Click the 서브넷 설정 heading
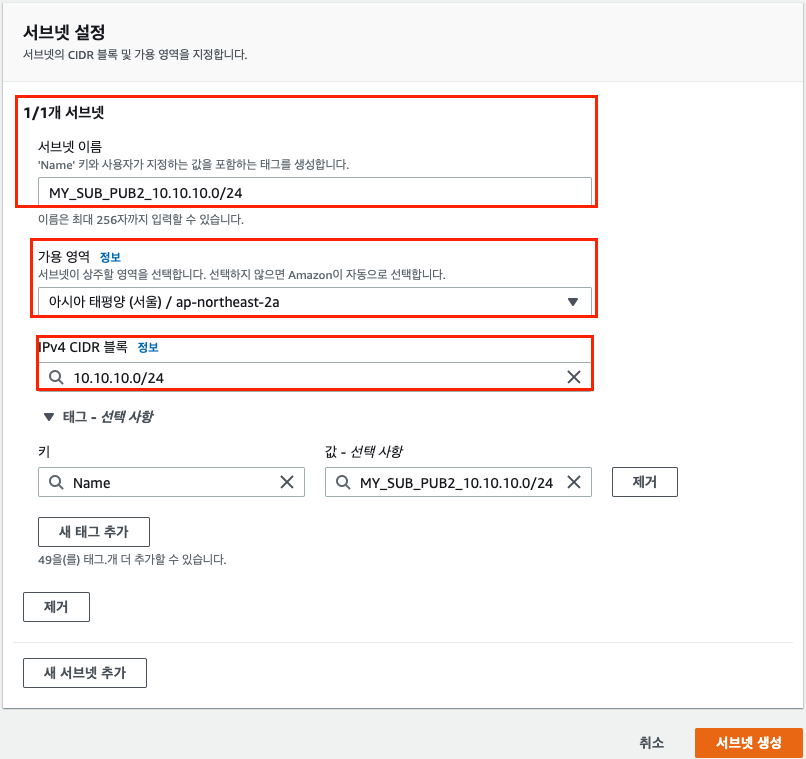 point(64,32)
